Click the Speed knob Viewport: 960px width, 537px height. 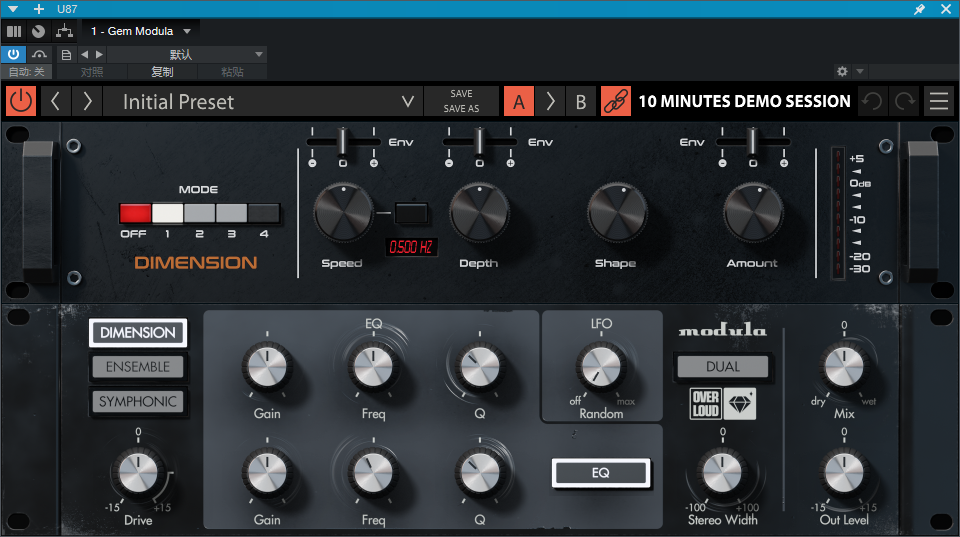click(x=343, y=212)
